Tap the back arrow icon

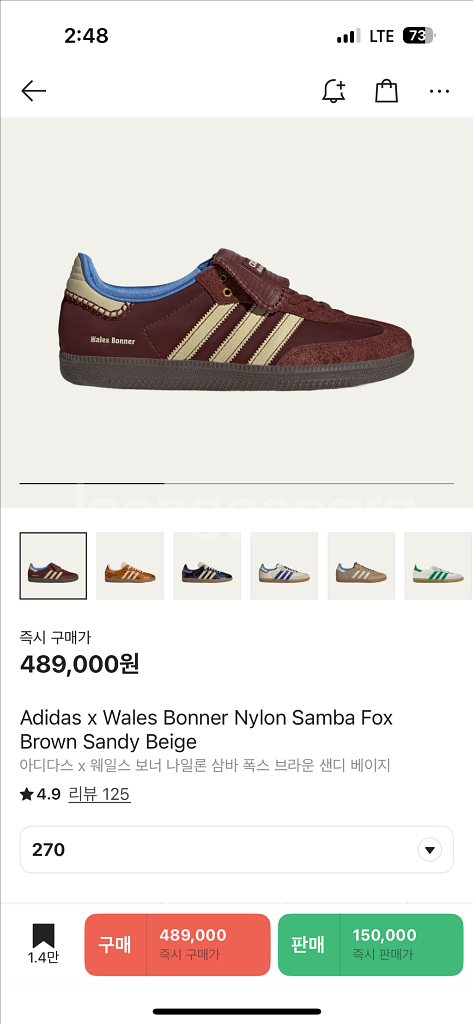point(33,91)
